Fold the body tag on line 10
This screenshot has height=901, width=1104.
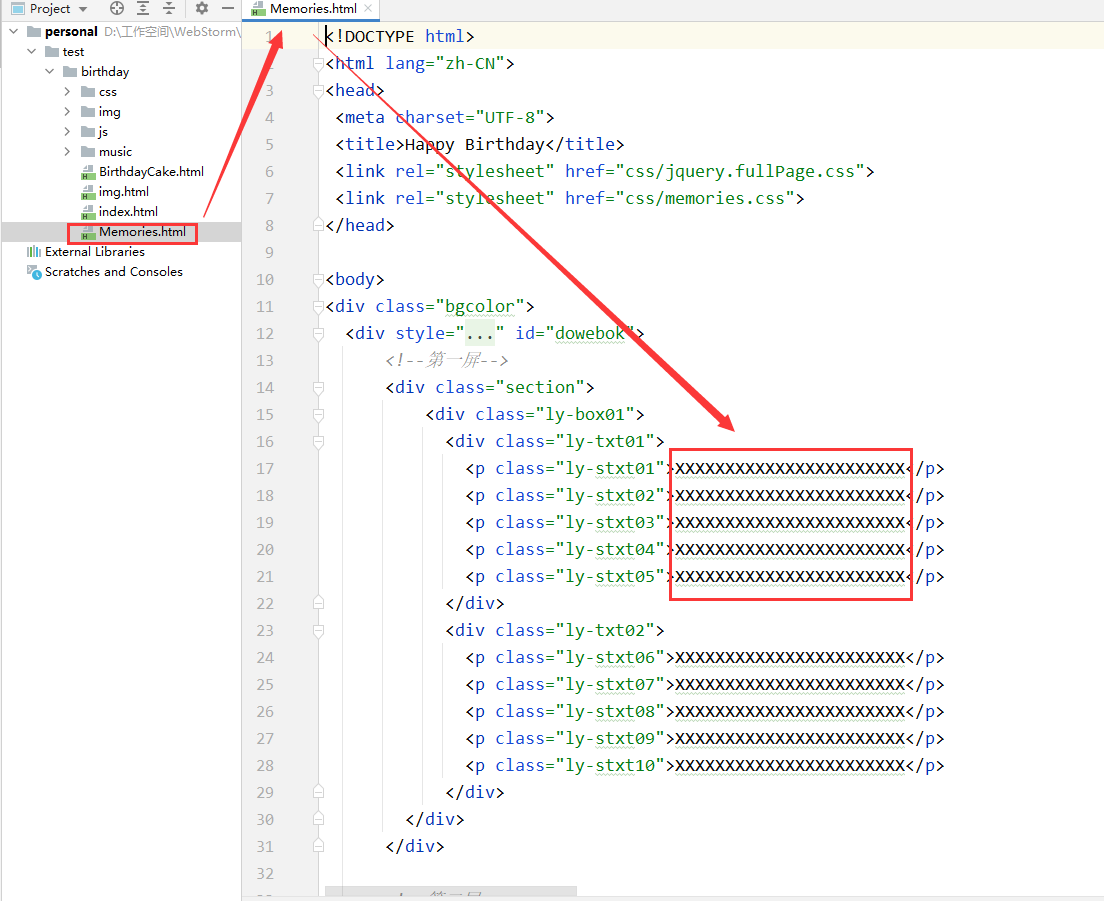coord(318,279)
